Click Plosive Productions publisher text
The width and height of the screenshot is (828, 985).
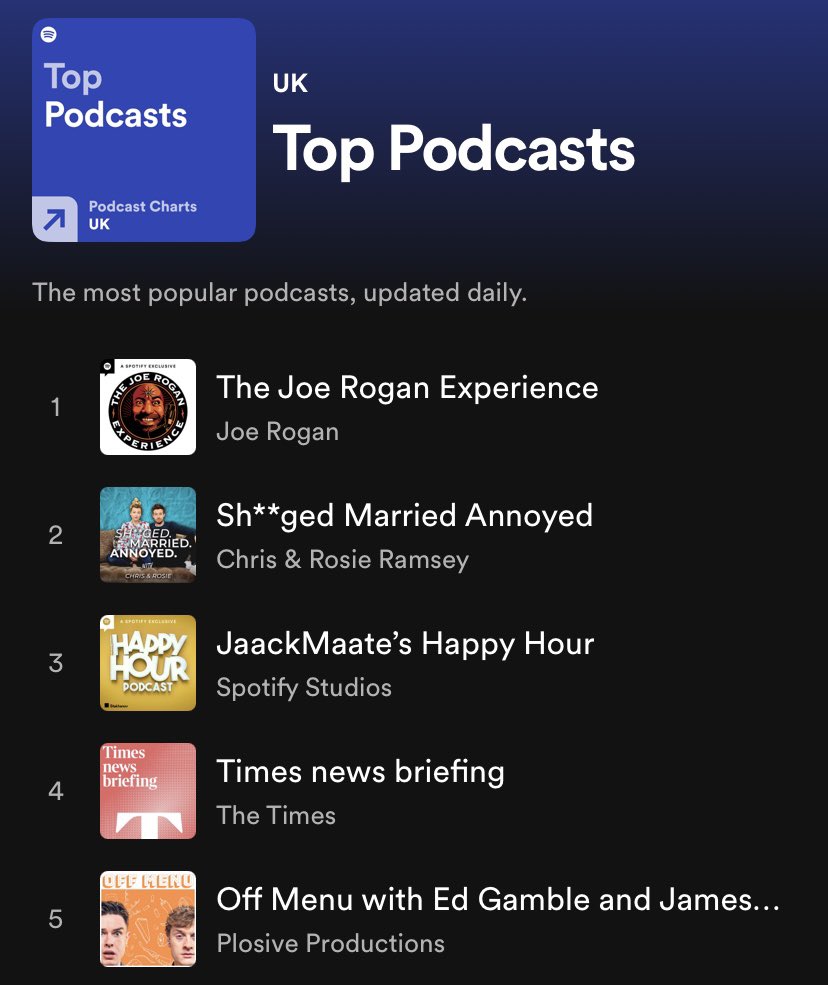(330, 944)
